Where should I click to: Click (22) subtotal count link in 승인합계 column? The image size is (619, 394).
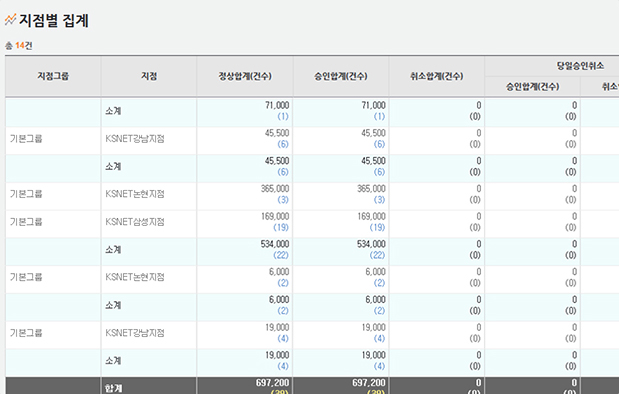377,255
